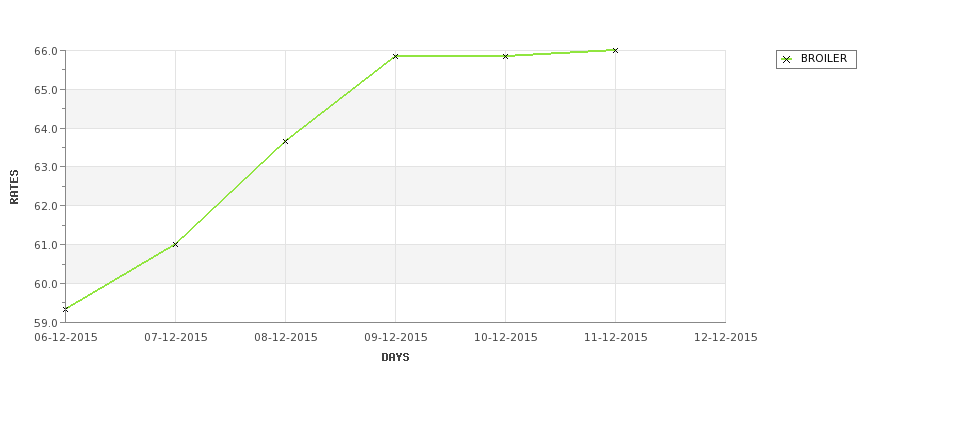975x429 pixels.
Task: Click the data point marker on 11-12-2015
Action: (616, 50)
